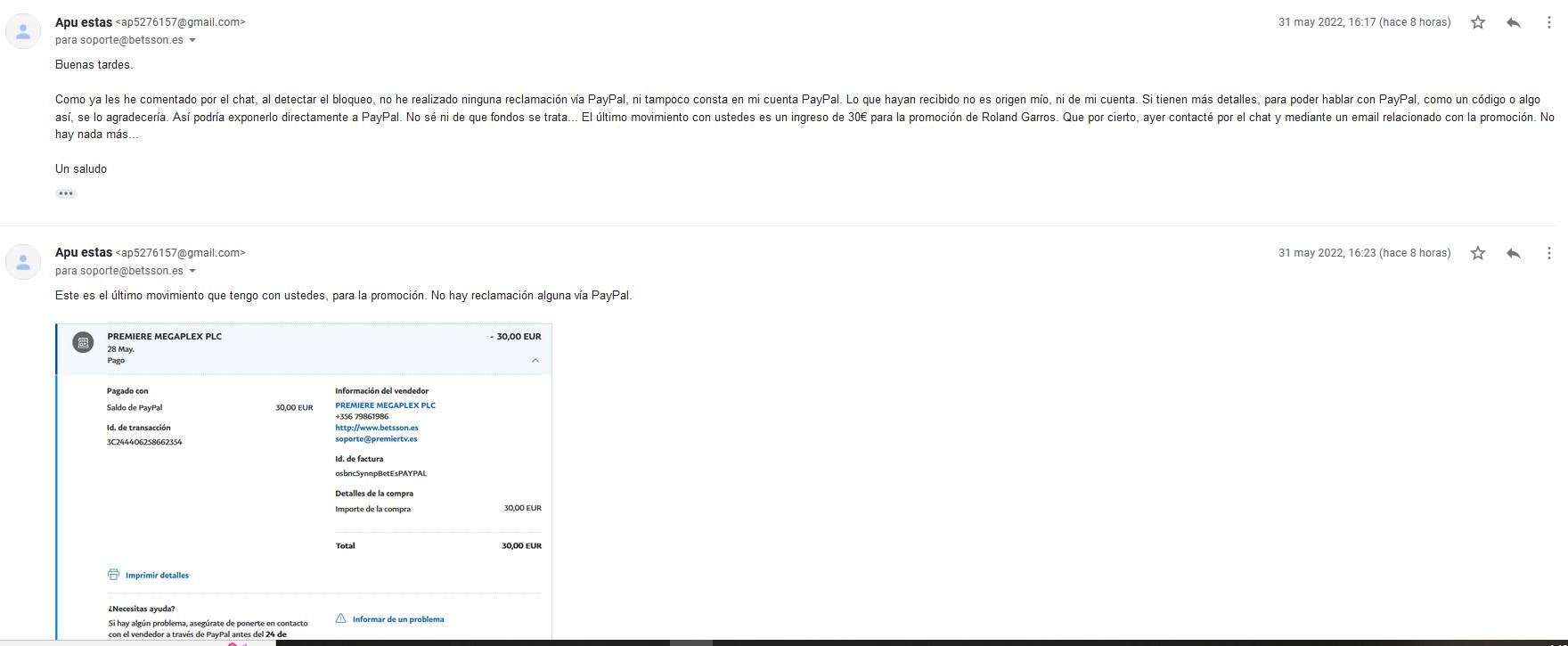Viewport: 1568px width, 646px height.
Task: Reply to the 16:23 email
Action: [1513, 253]
